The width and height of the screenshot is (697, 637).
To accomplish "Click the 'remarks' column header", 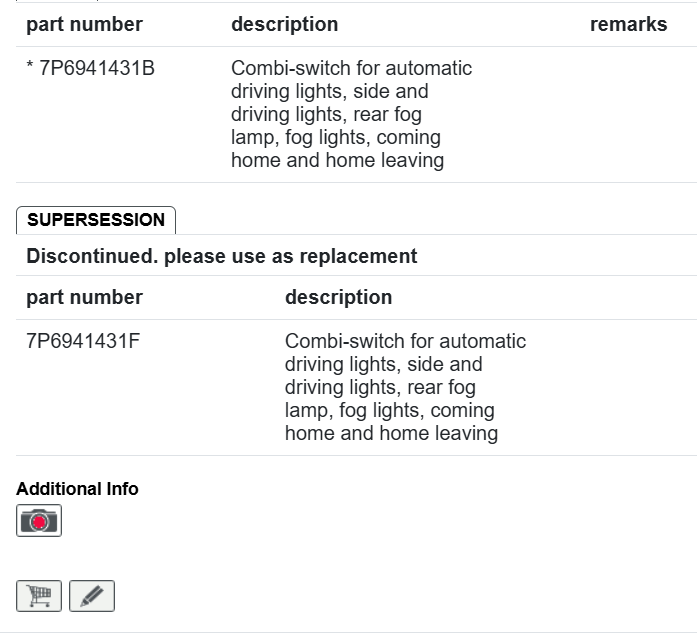I will coord(628,25).
